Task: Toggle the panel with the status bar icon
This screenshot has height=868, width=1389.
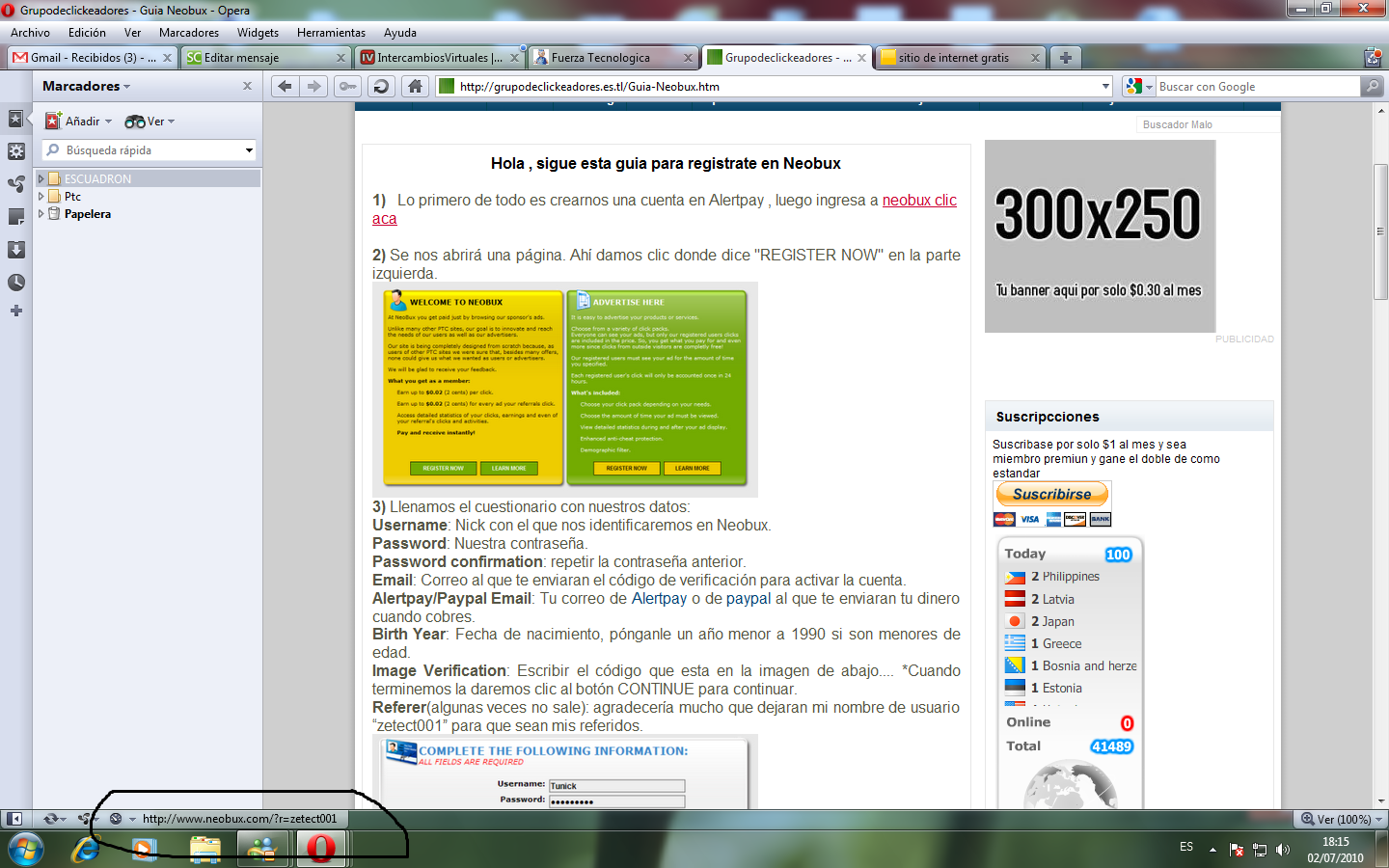Action: 14,819
